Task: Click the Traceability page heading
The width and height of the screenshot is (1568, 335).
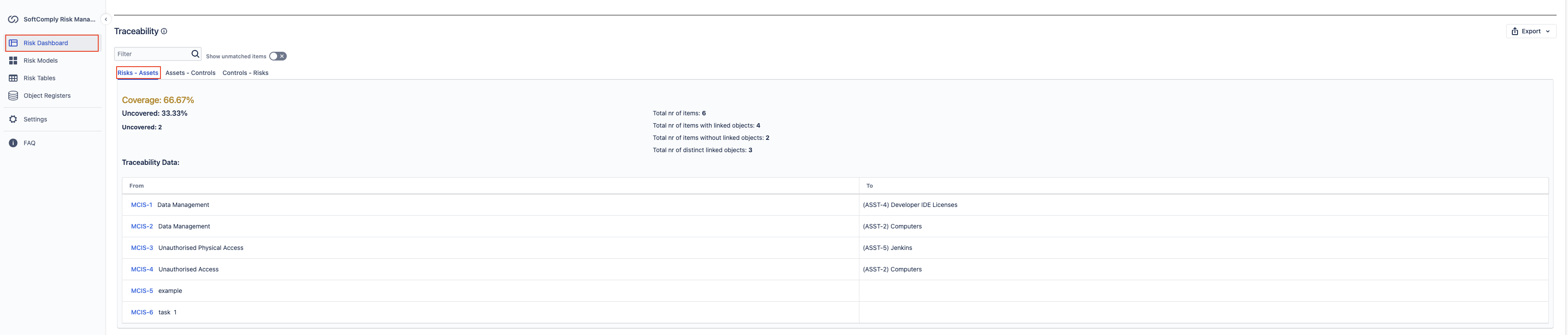Action: [136, 32]
